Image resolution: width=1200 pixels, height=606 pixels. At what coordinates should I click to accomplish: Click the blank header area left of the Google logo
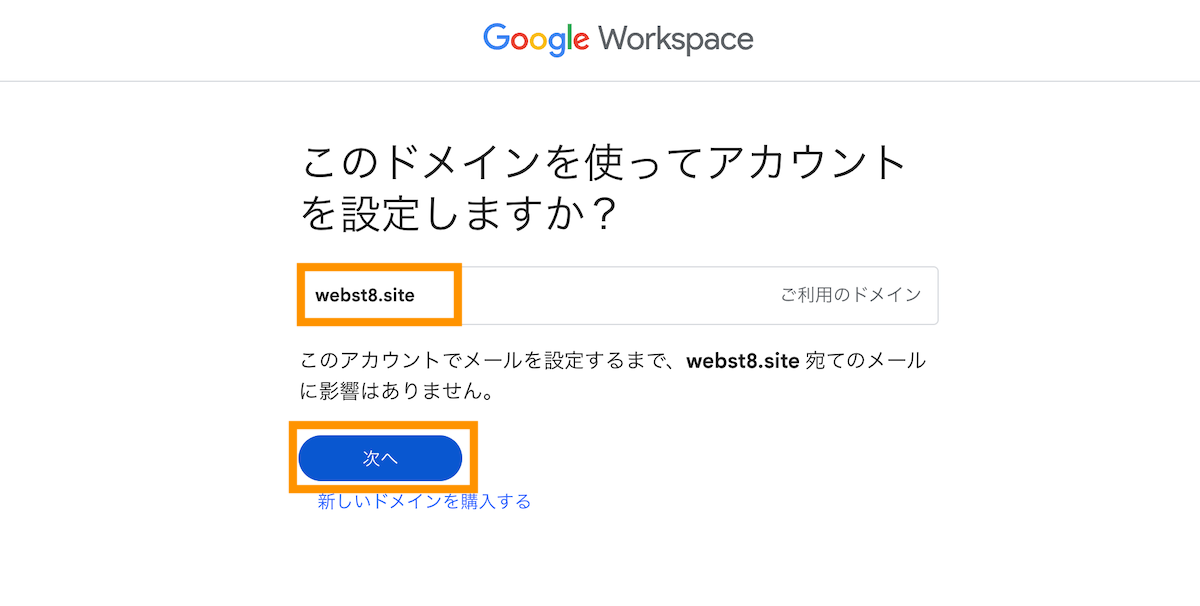[240, 40]
